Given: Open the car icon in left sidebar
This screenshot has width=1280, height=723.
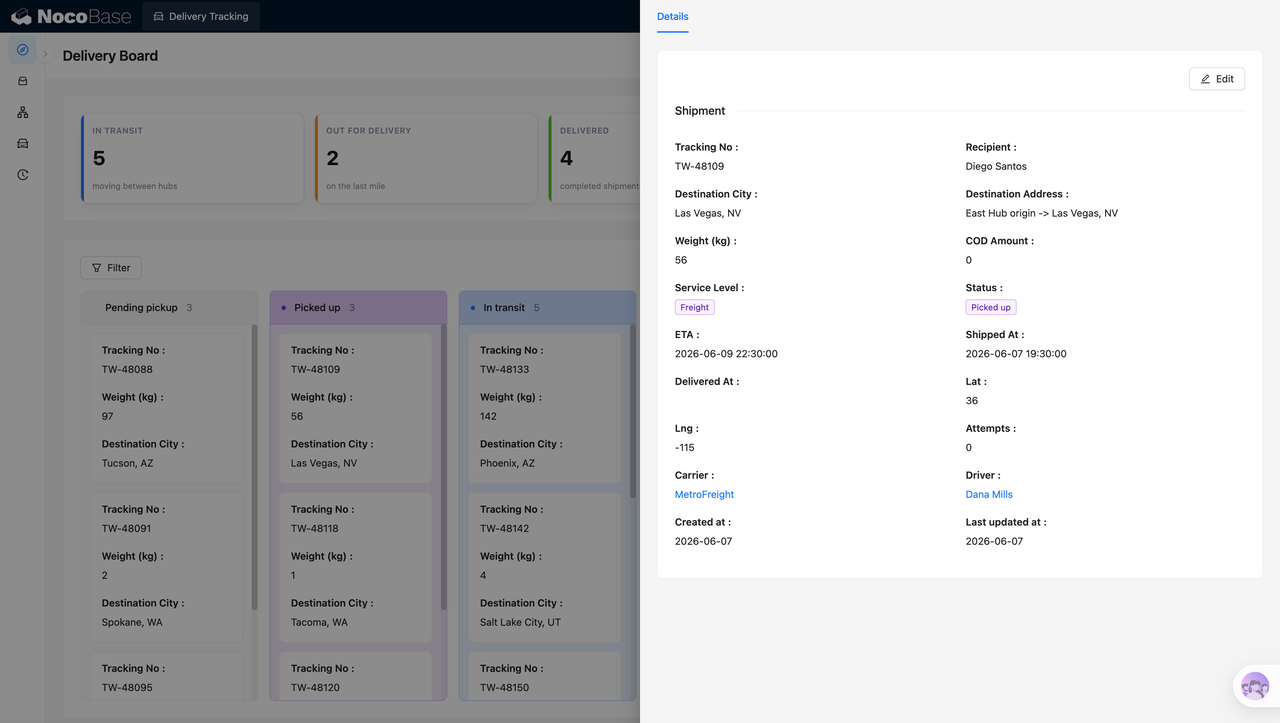Looking at the screenshot, I should click(x=22, y=143).
